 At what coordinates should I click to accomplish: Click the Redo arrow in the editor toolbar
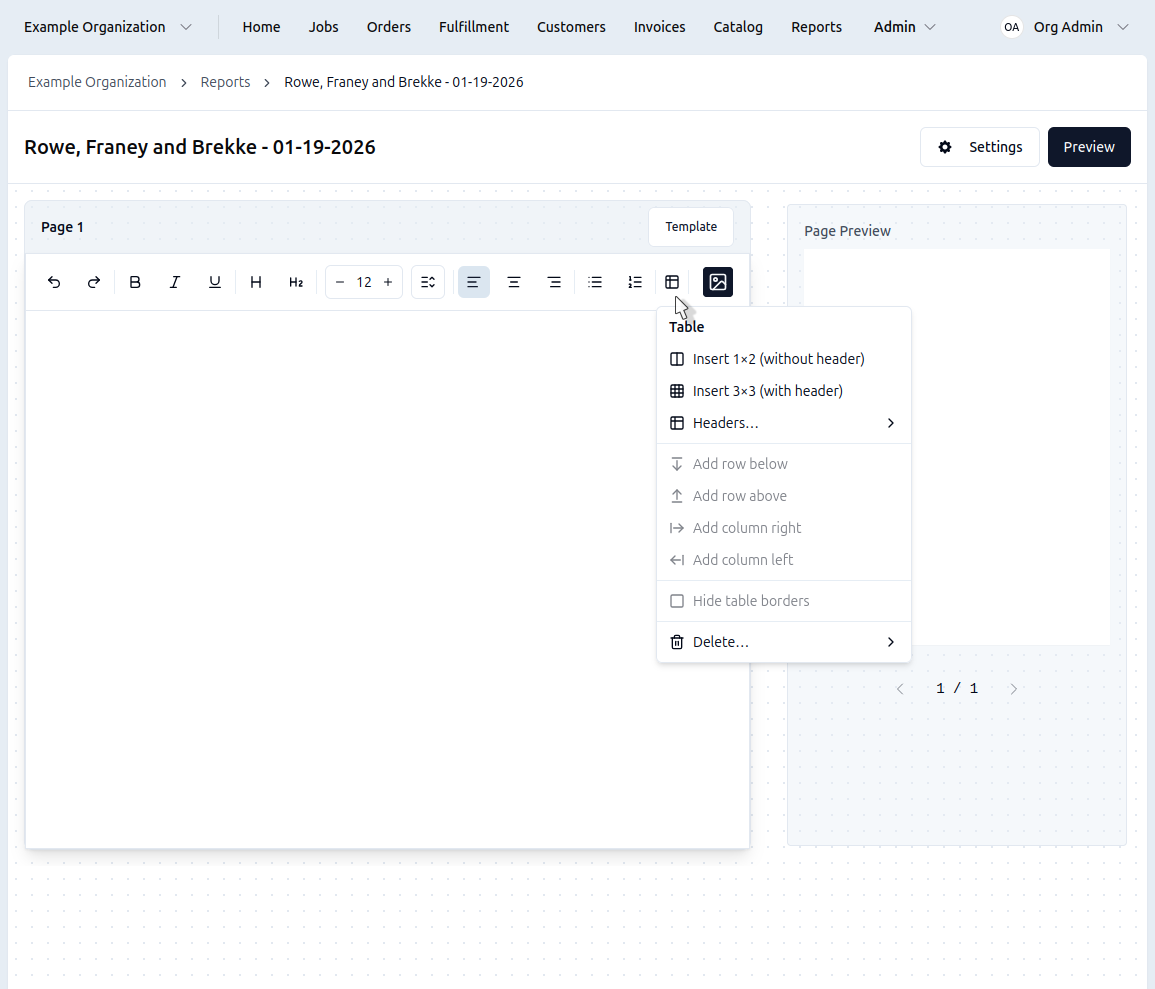[94, 282]
